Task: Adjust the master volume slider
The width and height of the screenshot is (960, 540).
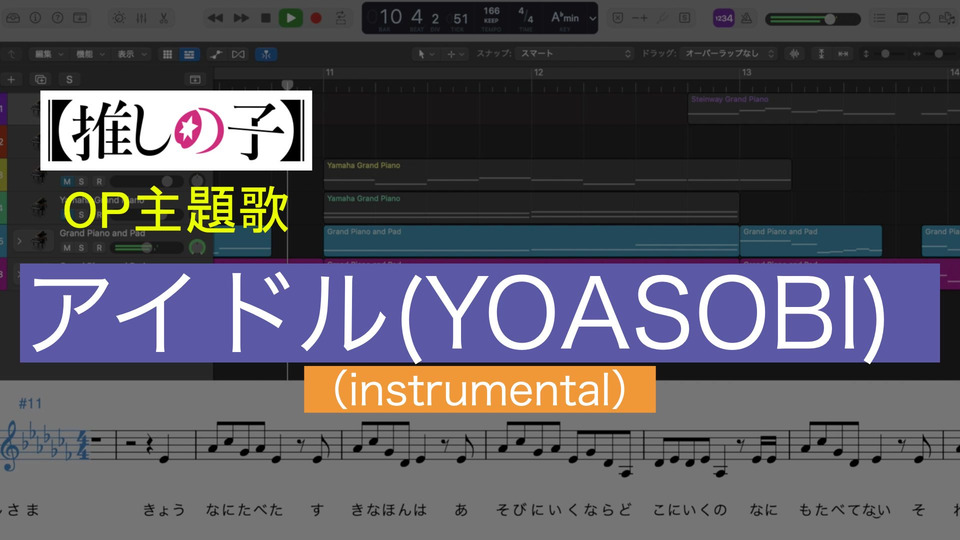Action: 812,19
